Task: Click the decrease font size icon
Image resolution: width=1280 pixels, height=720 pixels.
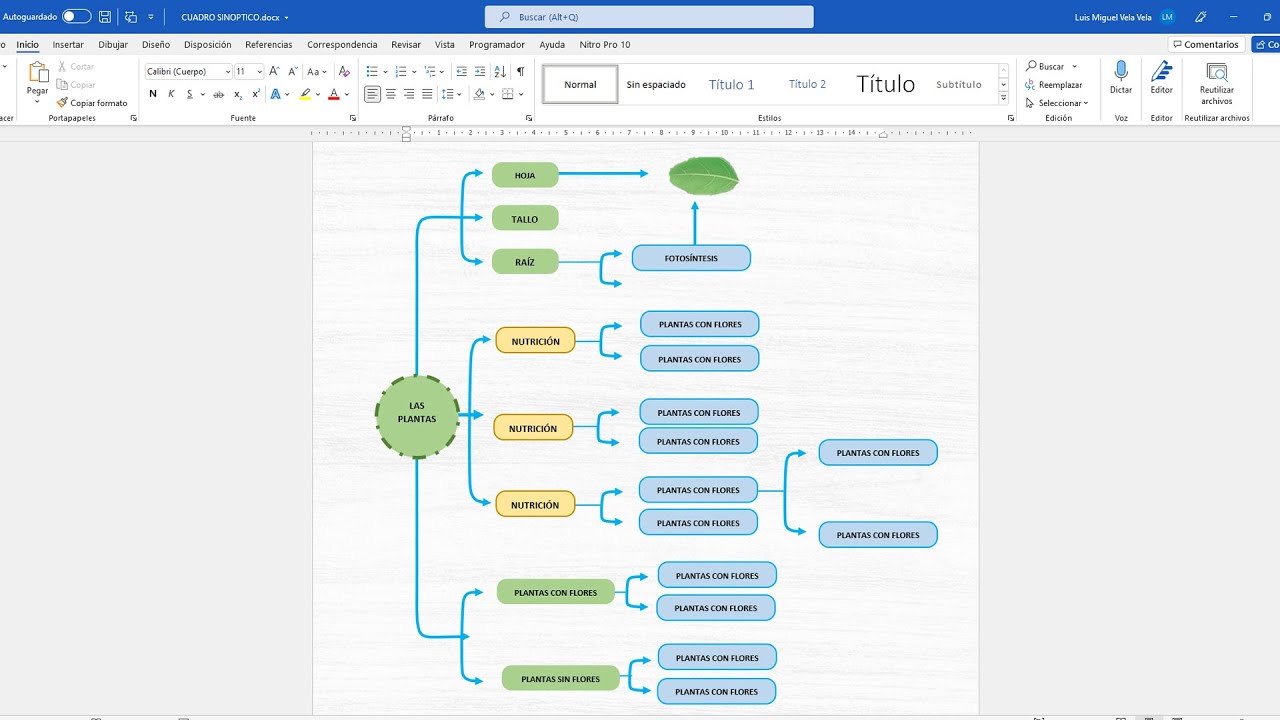Action: pos(293,72)
